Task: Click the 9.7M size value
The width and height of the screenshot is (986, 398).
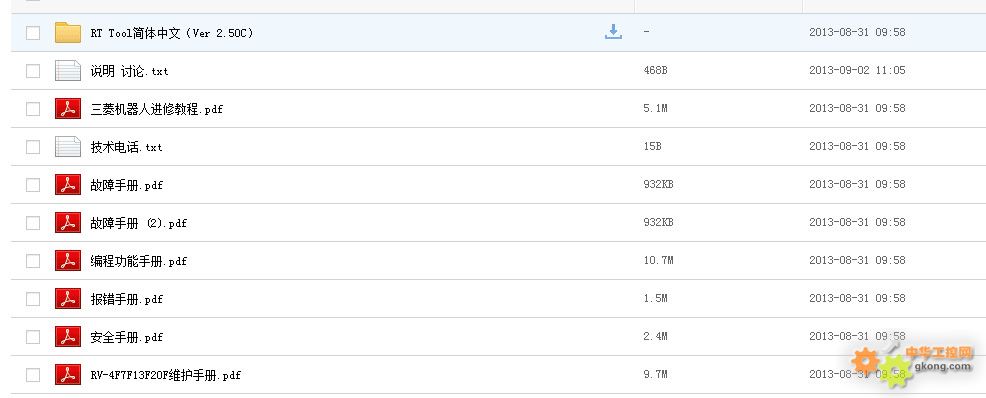Action: 655,374
